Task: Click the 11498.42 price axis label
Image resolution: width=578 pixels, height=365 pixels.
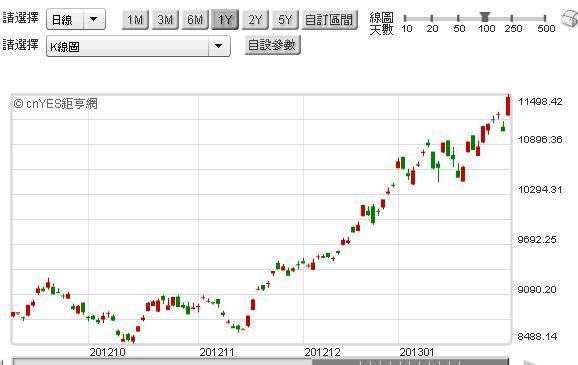Action: click(x=540, y=101)
